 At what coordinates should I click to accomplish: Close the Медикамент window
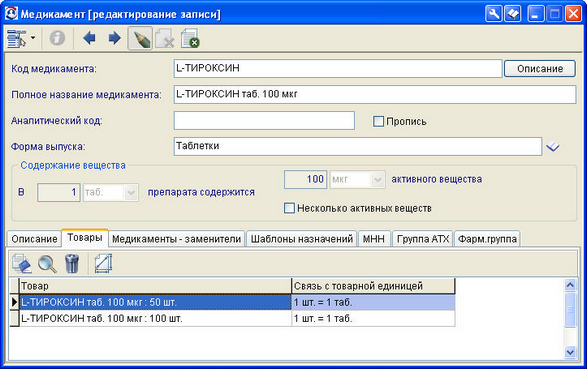tap(574, 14)
